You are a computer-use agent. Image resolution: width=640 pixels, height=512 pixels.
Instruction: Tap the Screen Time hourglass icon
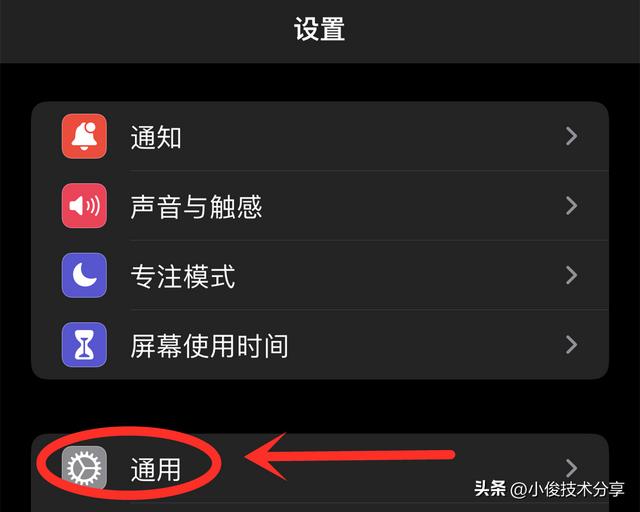[x=84, y=345]
